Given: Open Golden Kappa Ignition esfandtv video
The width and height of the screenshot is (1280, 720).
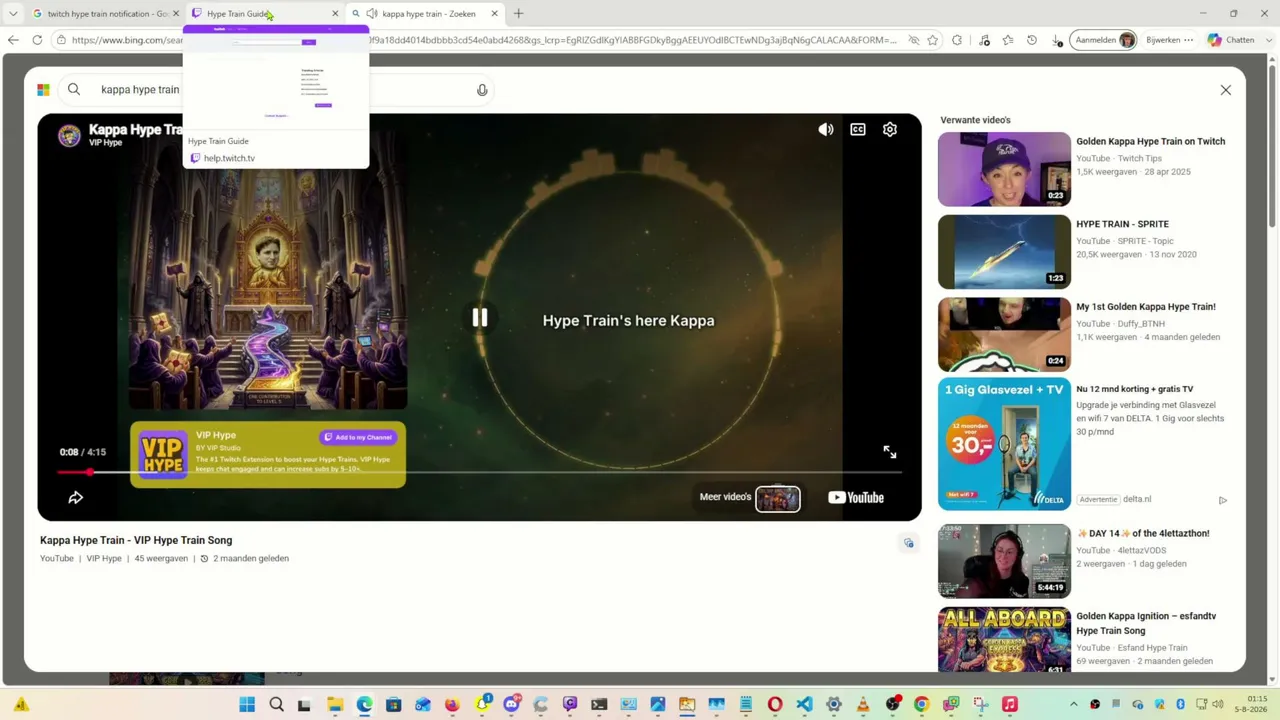Looking at the screenshot, I should click(1146, 623).
